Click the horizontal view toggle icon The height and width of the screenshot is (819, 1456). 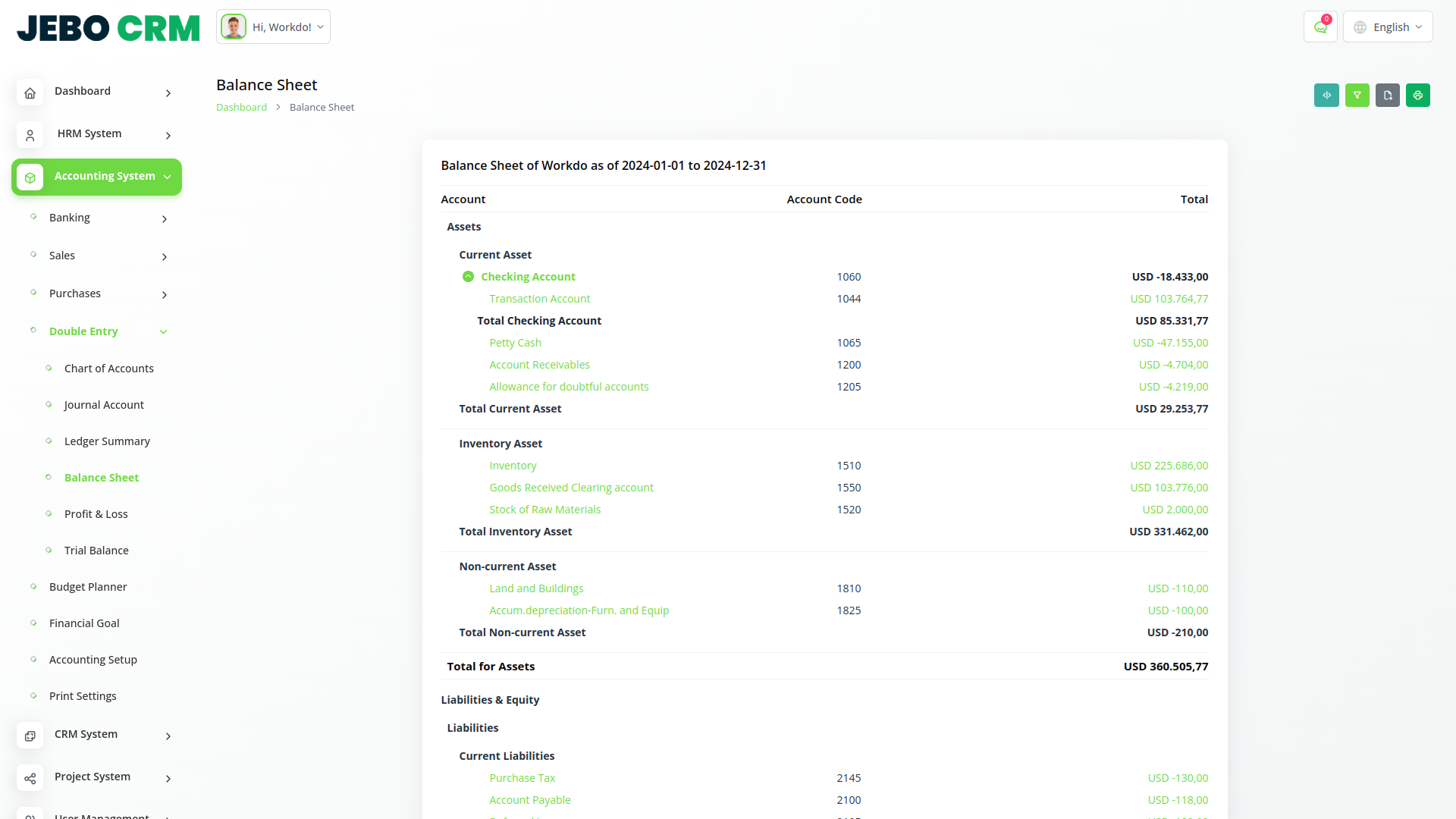point(1326,96)
